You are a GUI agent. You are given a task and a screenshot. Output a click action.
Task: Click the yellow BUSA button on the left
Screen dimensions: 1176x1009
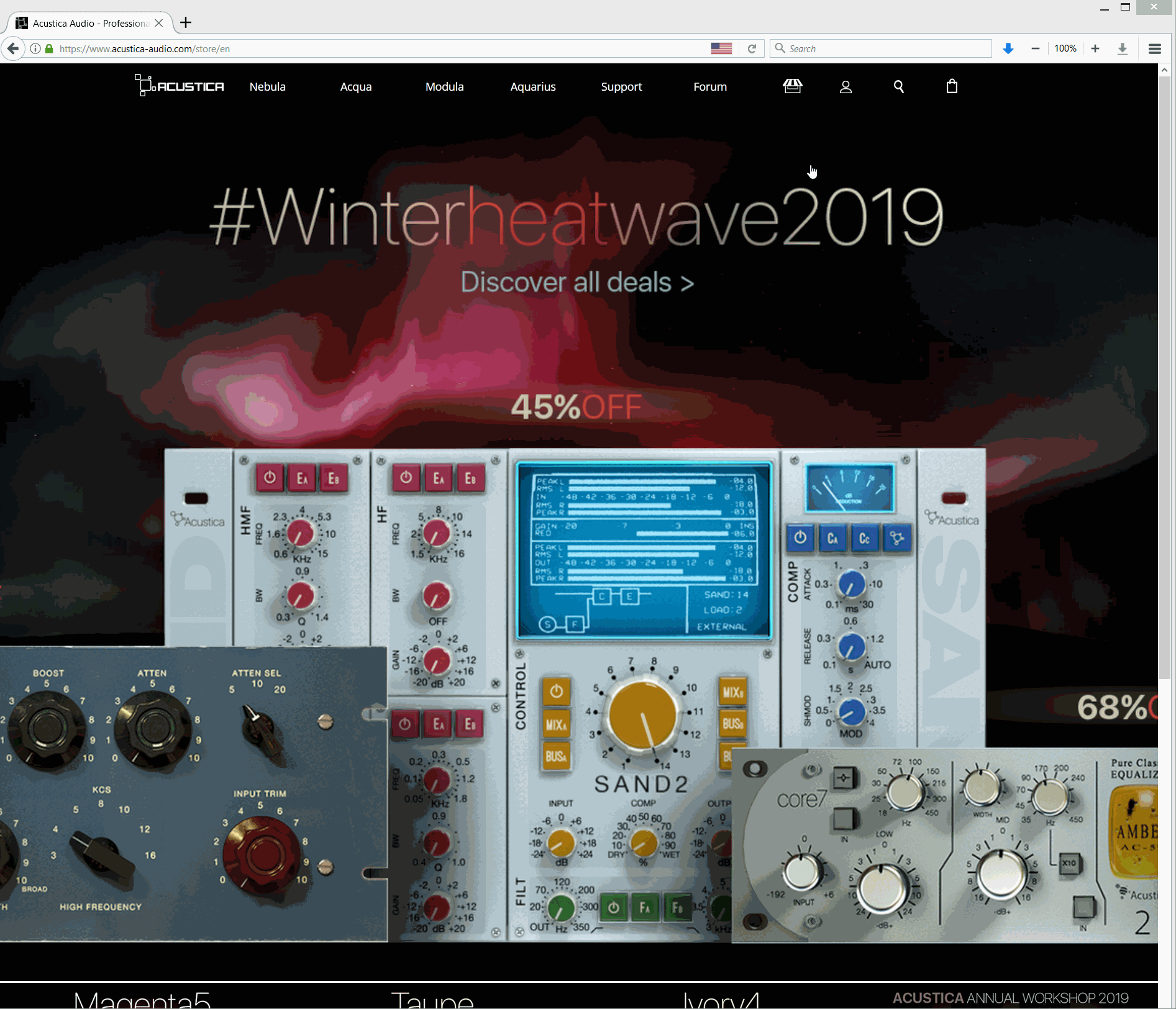coord(557,757)
